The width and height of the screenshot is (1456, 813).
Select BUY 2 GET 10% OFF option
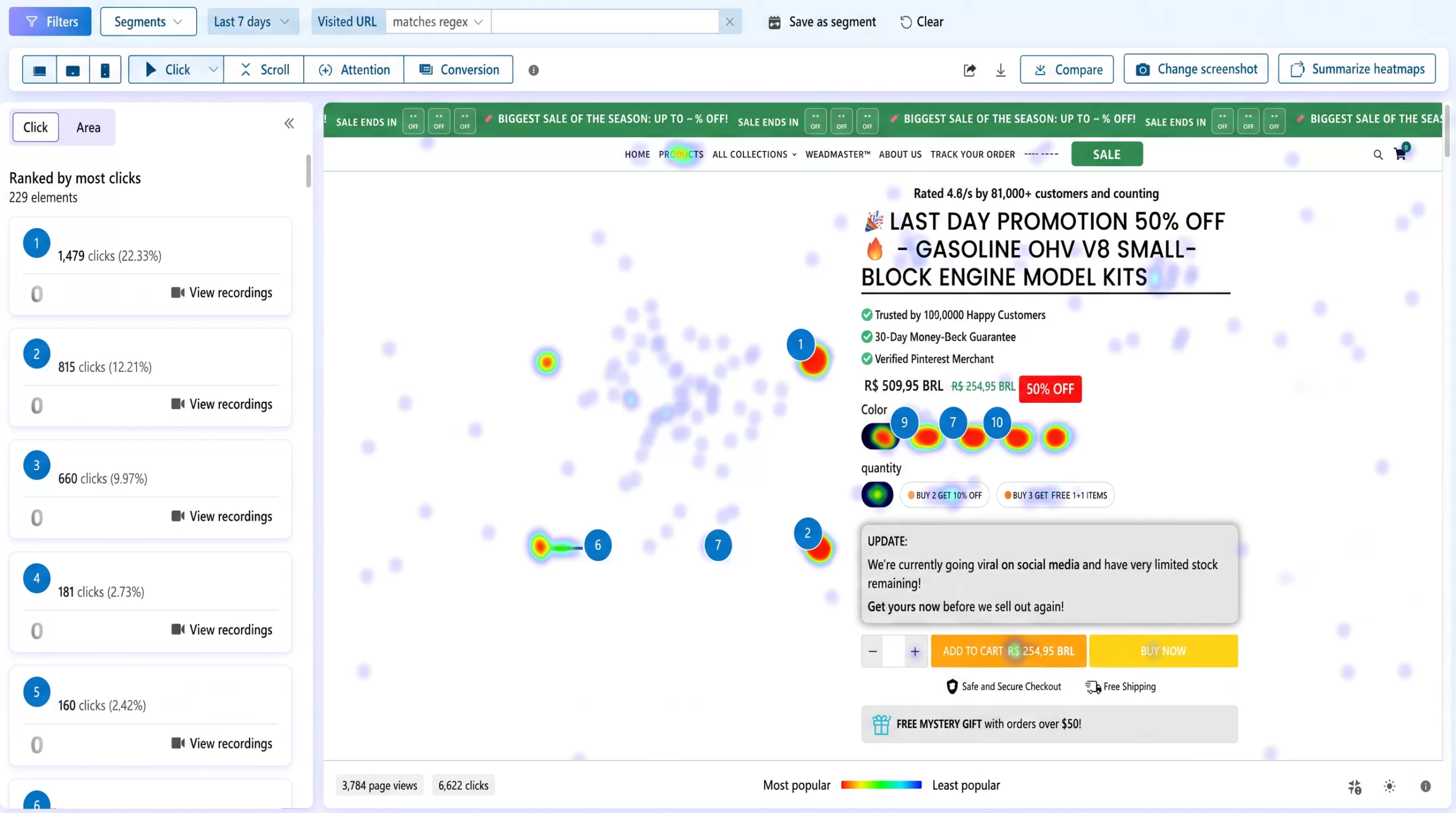(x=945, y=495)
